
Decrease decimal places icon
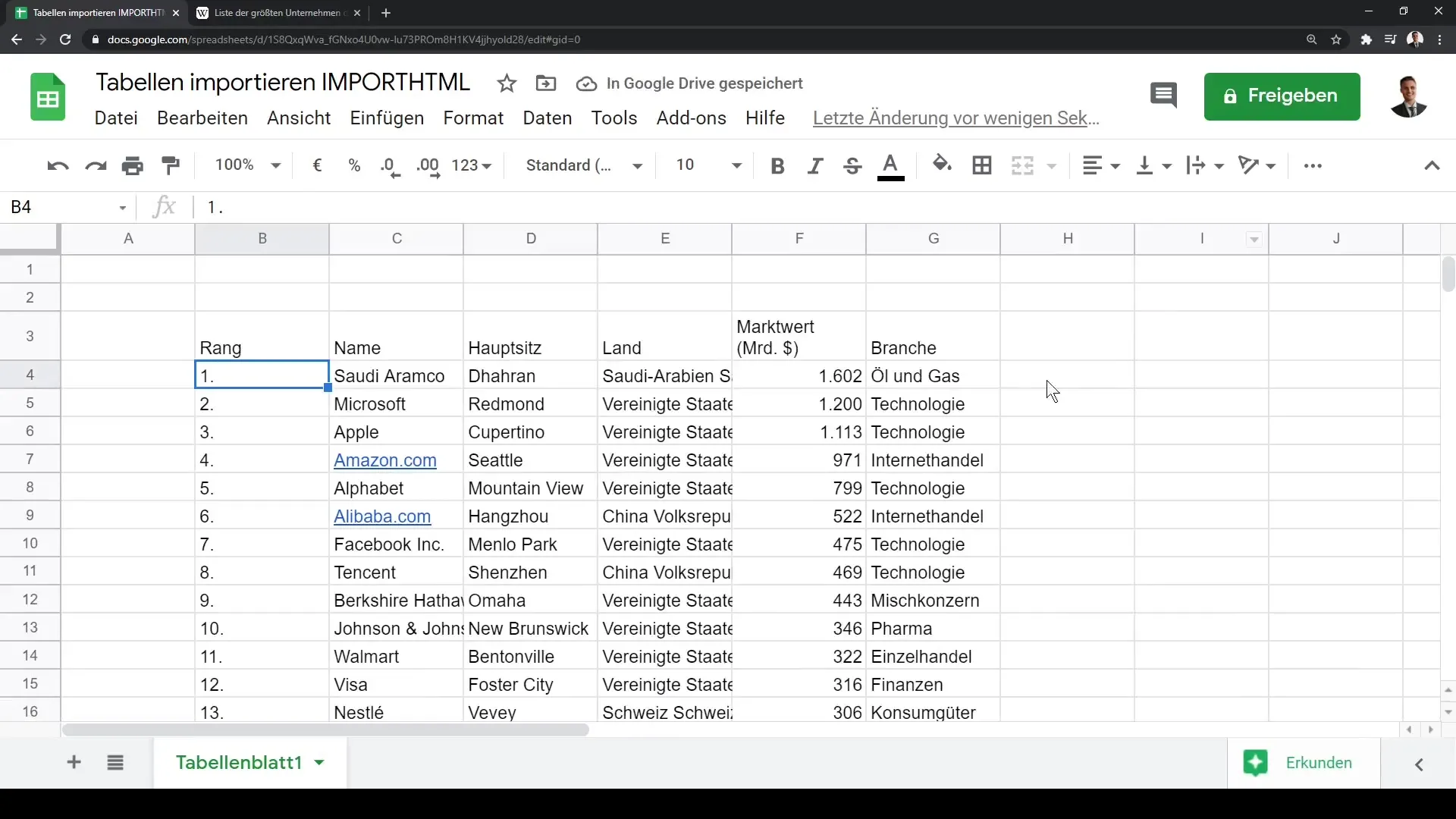click(x=391, y=167)
